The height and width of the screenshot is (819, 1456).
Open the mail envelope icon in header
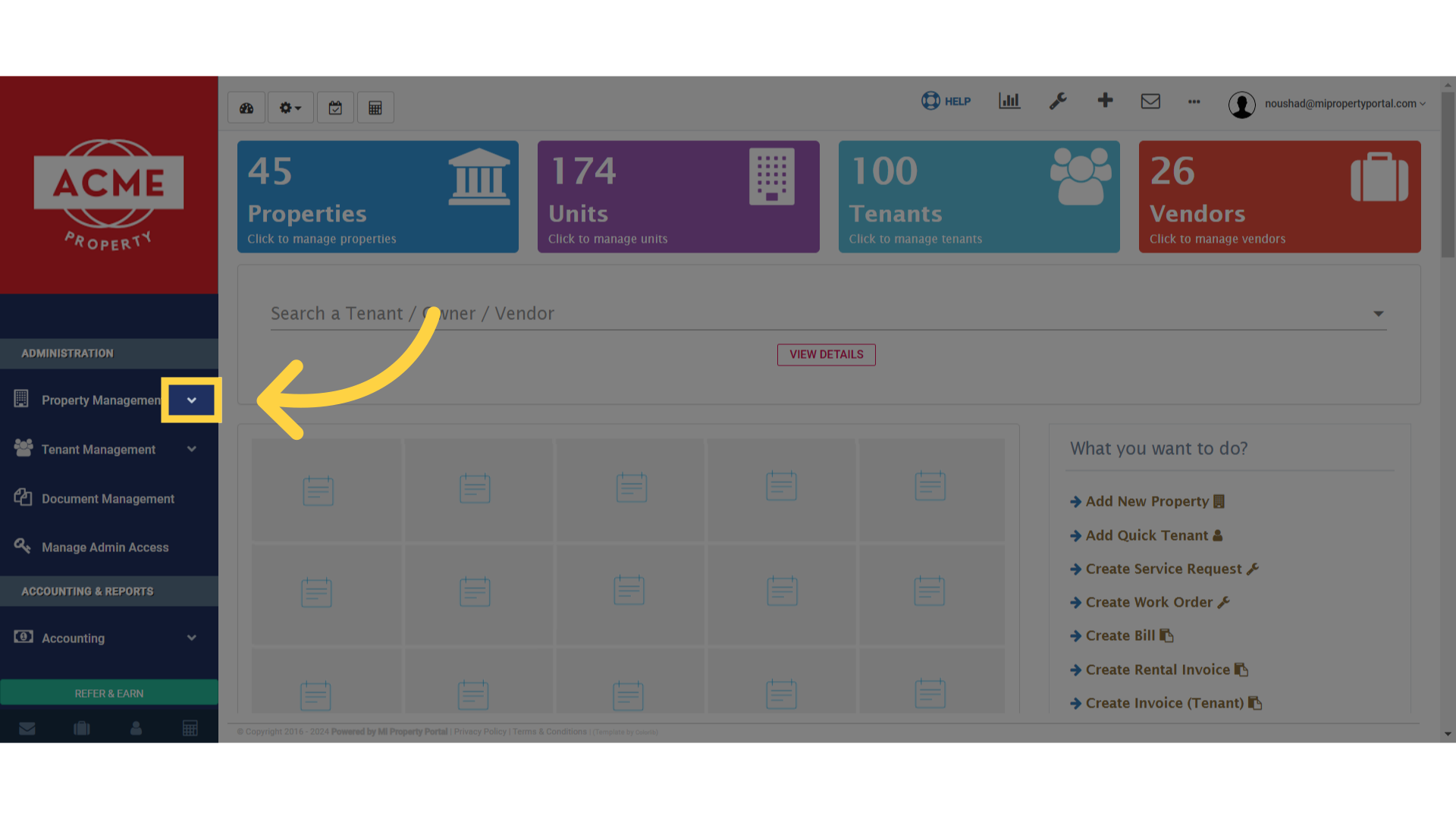point(1150,101)
